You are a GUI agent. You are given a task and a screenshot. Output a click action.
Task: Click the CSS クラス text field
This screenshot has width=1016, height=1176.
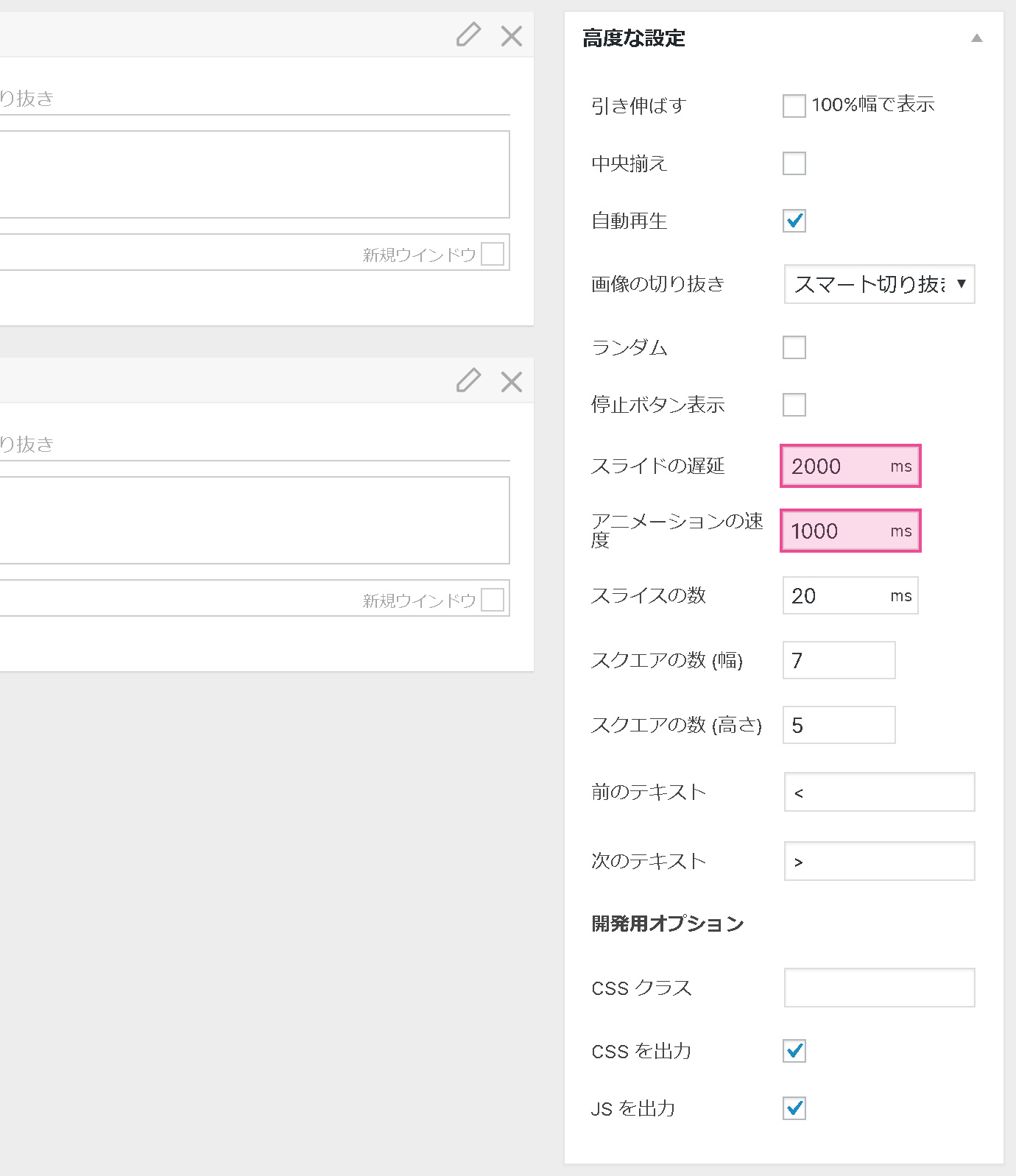click(x=879, y=988)
